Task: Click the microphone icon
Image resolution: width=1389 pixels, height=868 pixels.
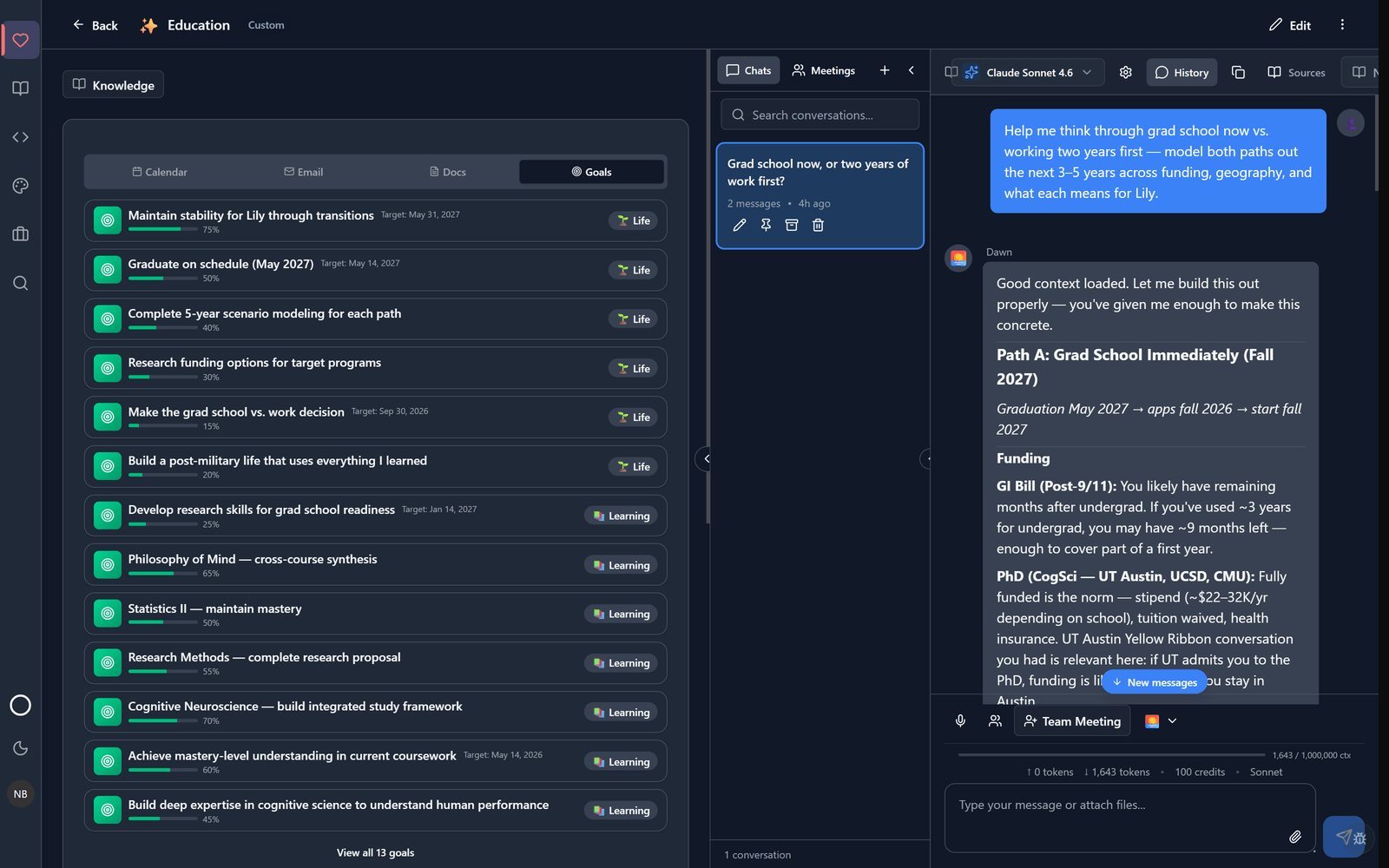Action: point(960,721)
